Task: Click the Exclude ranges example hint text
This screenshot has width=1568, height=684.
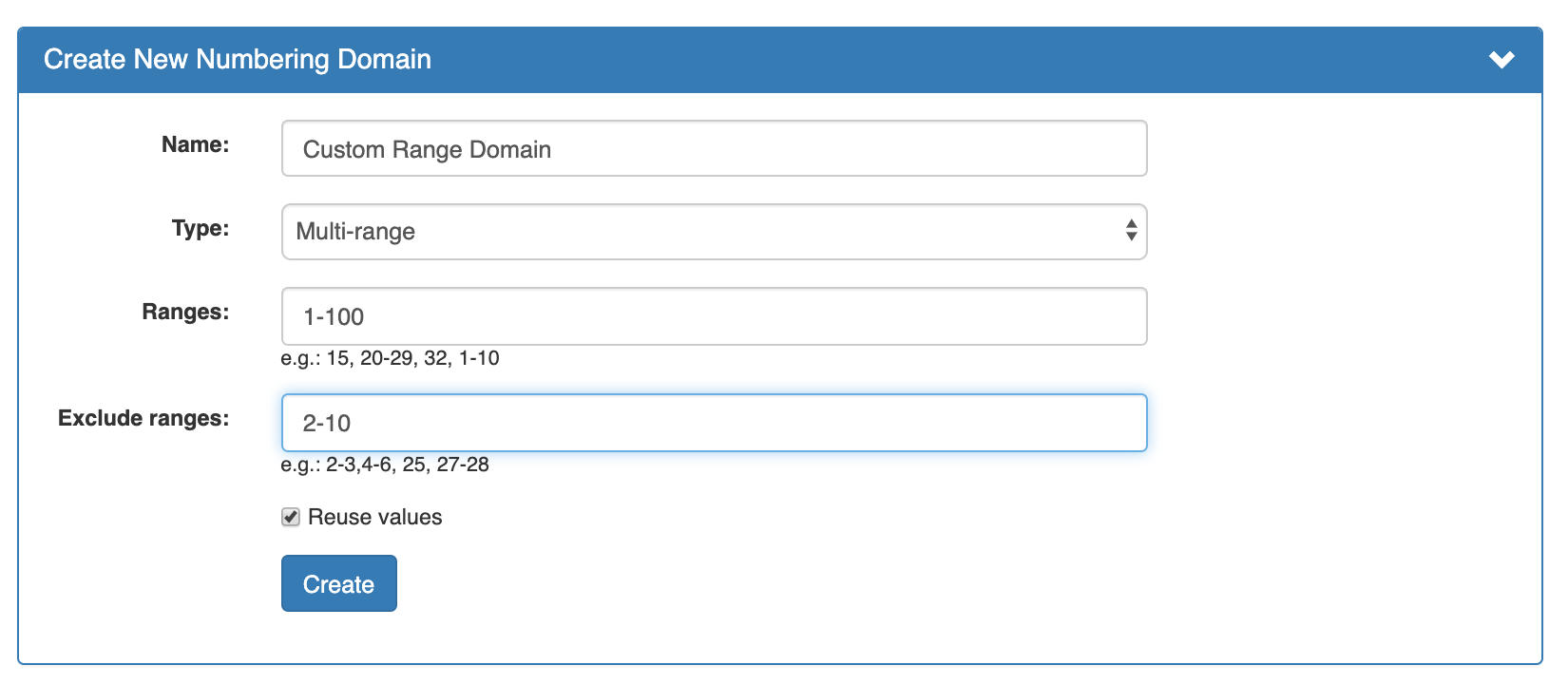Action: 385,465
